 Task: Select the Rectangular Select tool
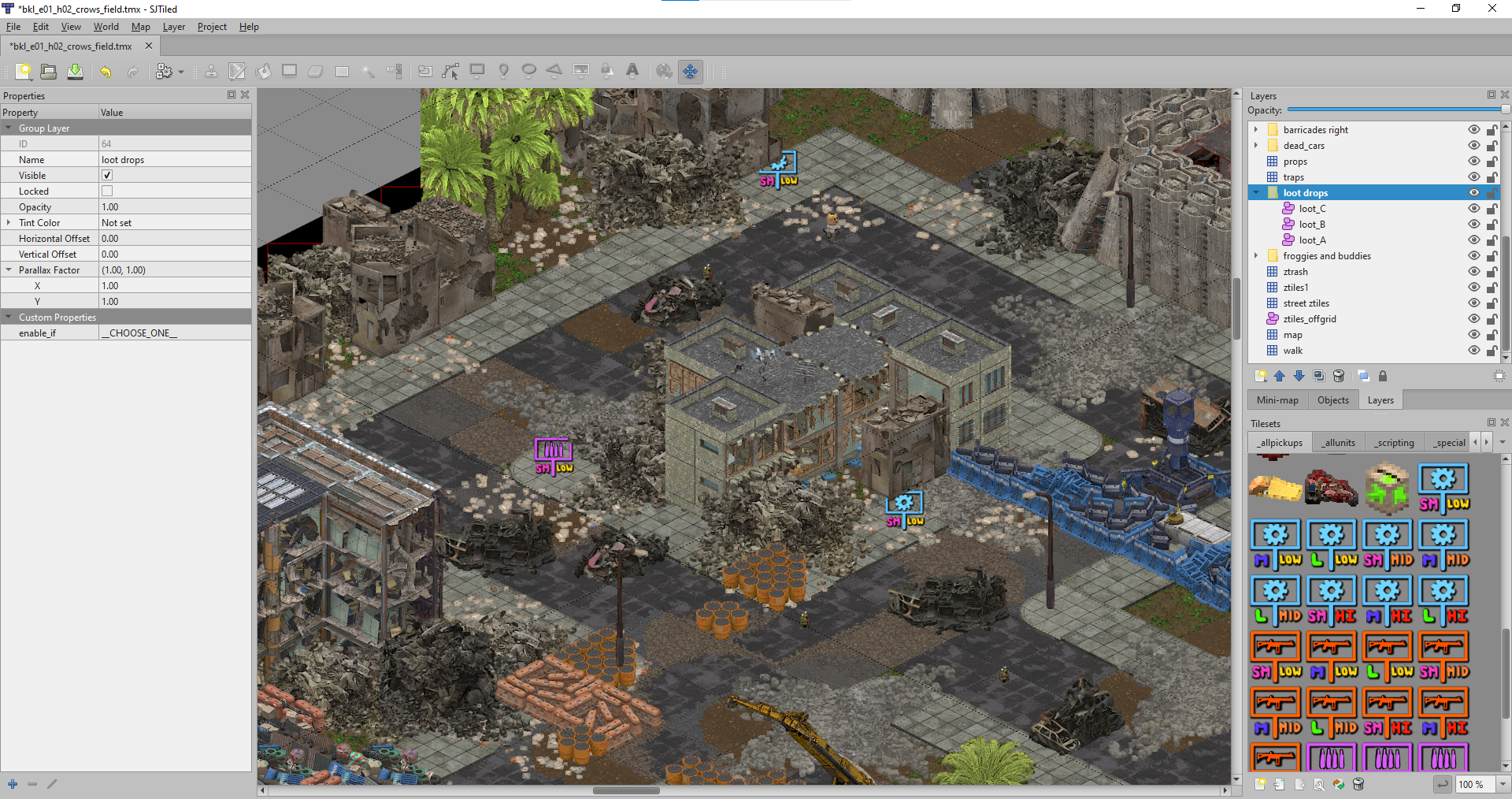tap(342, 72)
